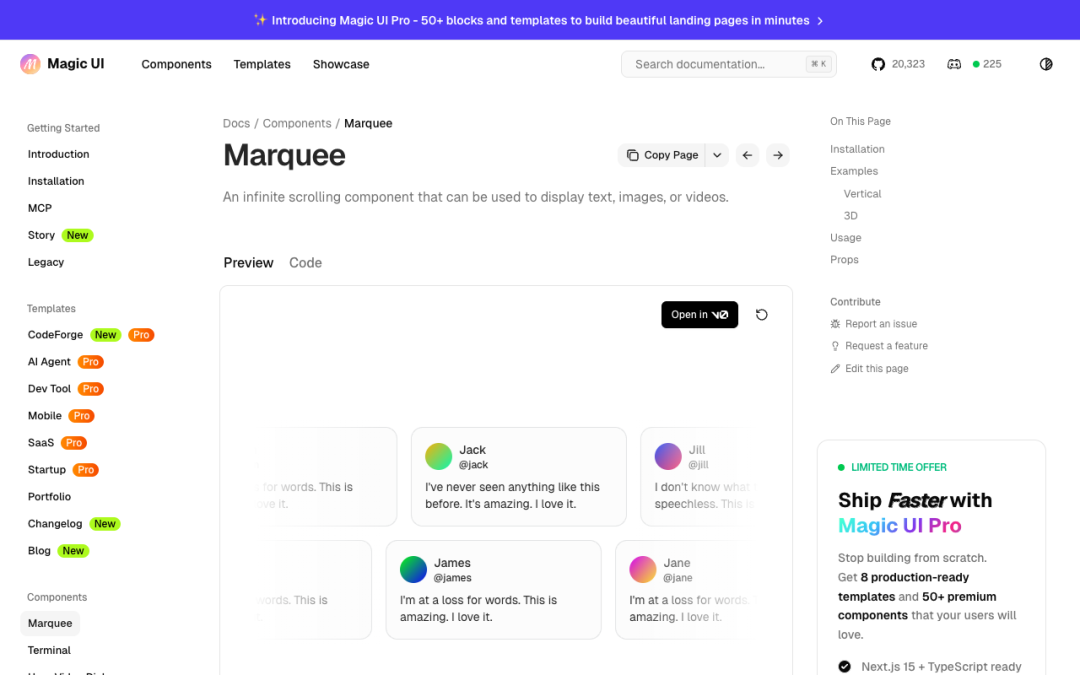Switch to the Code tab
The image size is (1080, 675).
[305, 262]
